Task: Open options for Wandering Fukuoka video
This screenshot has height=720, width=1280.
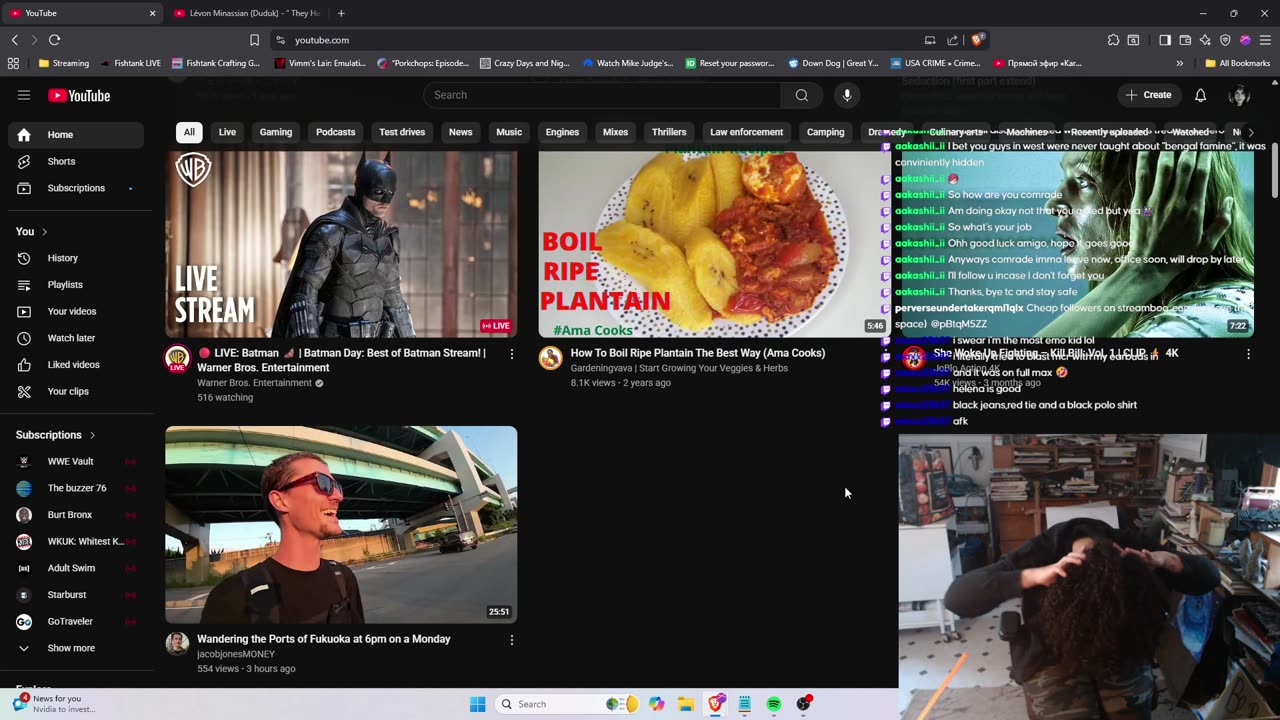Action: pos(512,640)
